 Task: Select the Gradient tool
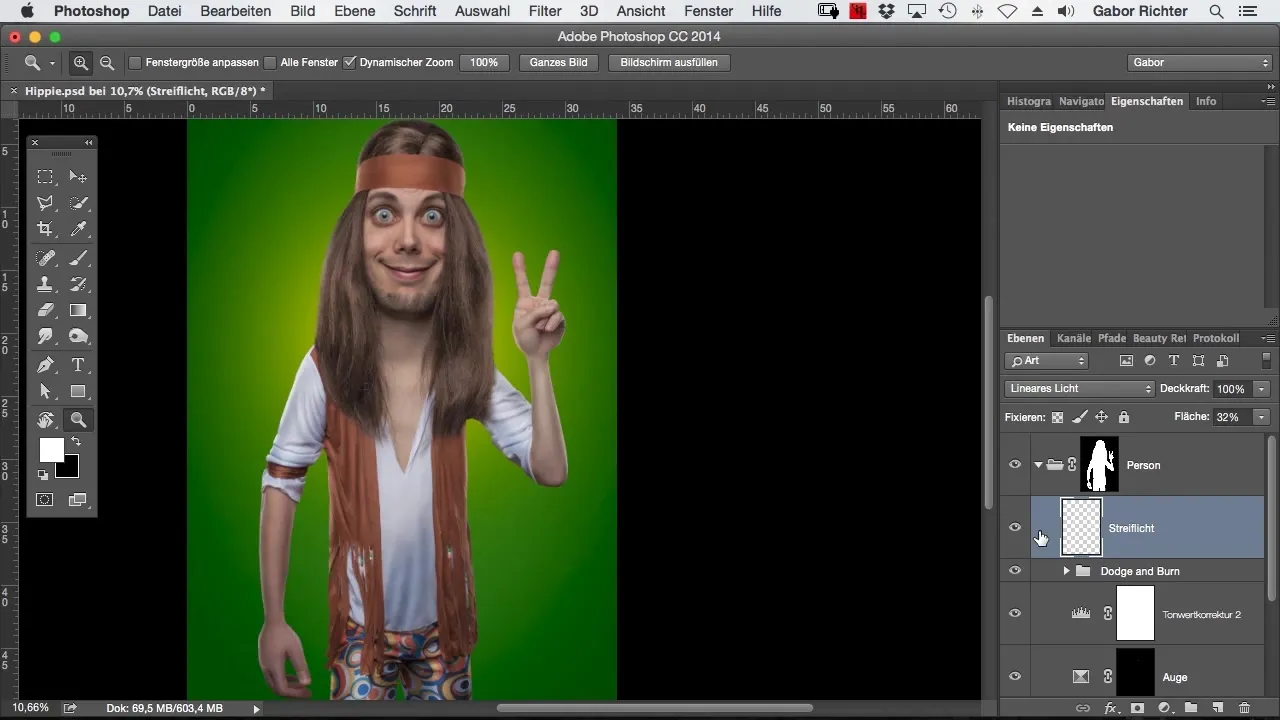pyautogui.click(x=78, y=311)
